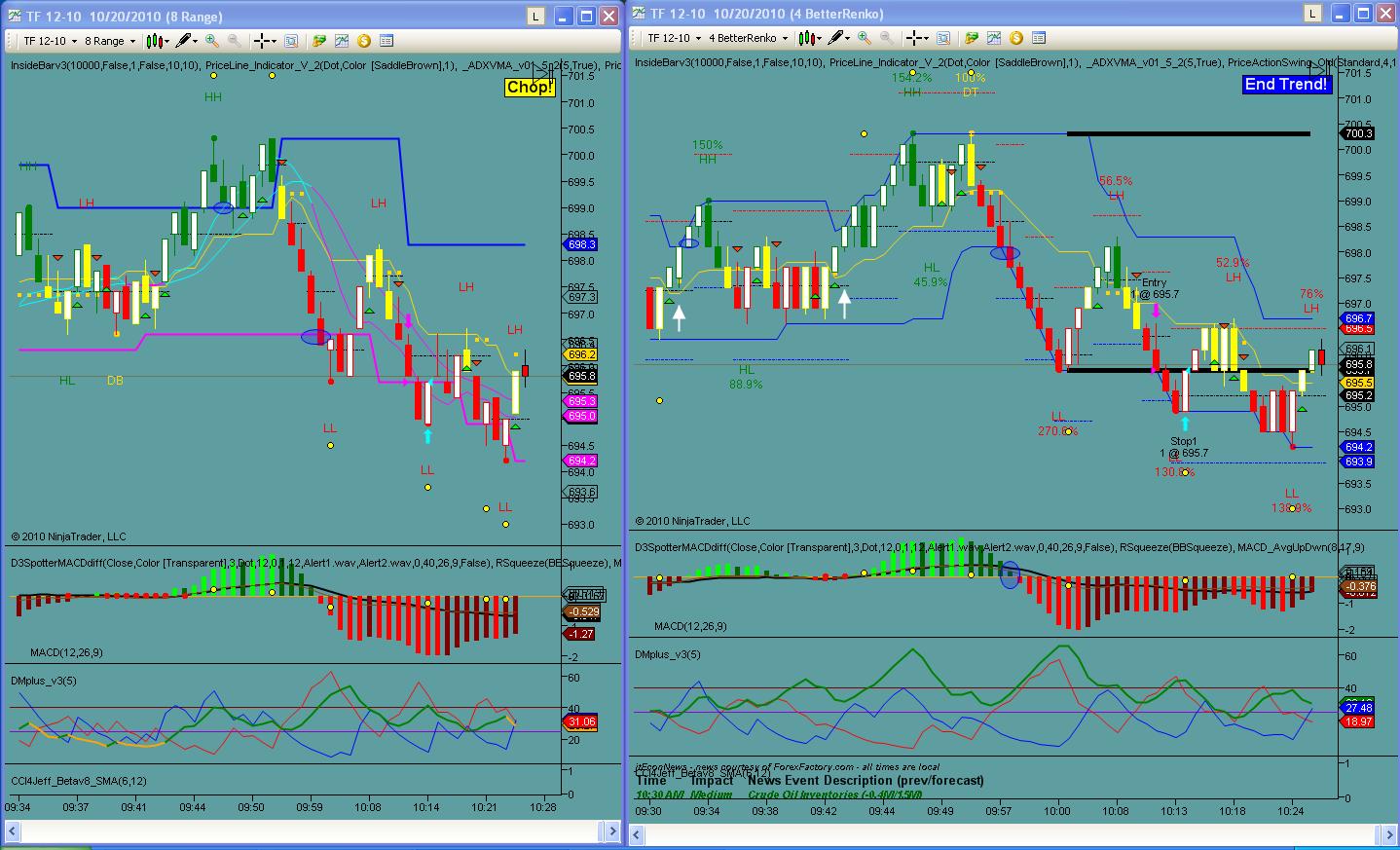Image resolution: width=1400 pixels, height=850 pixels.
Task: Zoom in on the 8 Range chart
Action: click(211, 41)
